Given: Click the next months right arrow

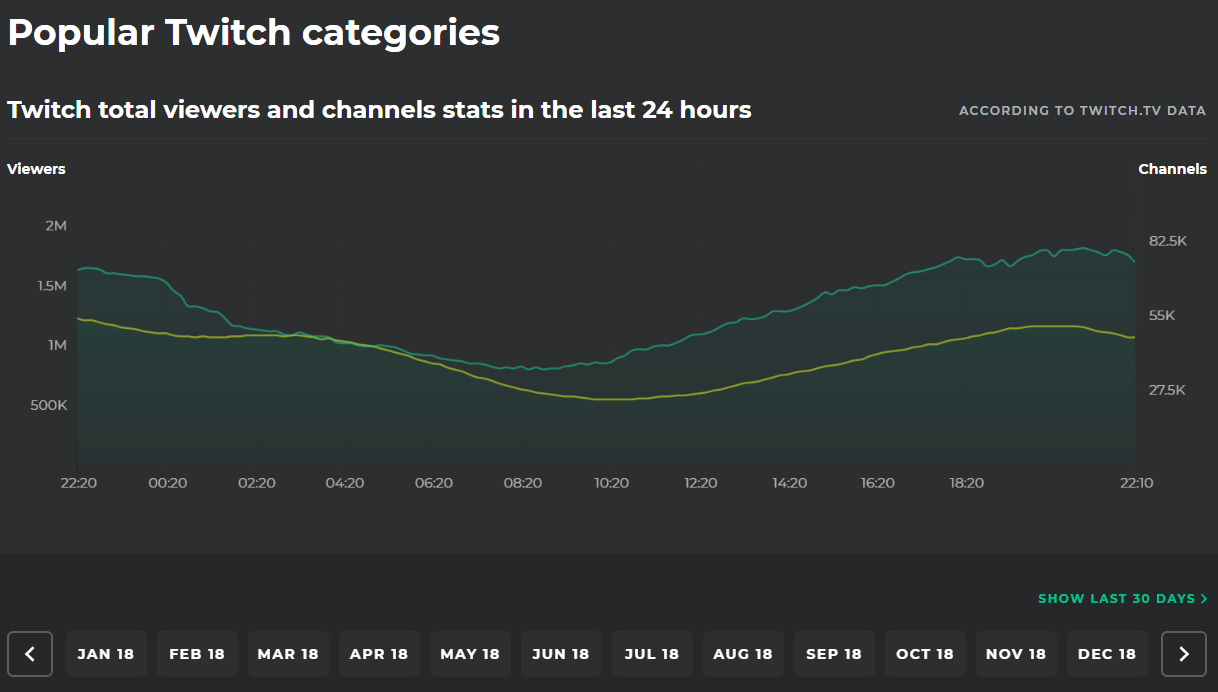Looking at the screenshot, I should click(1184, 654).
